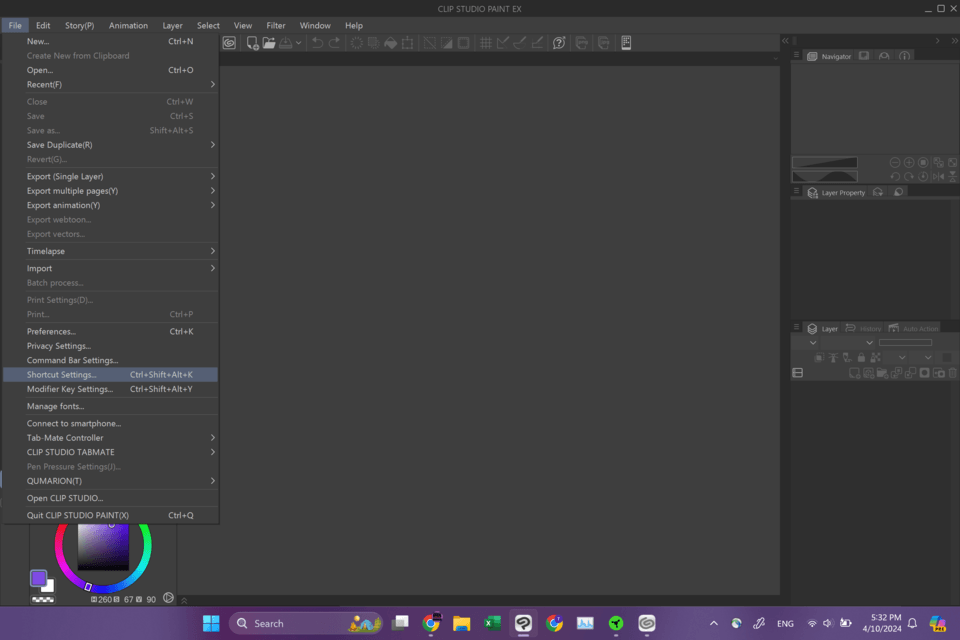Choose Shortcut Settings... in File menu
This screenshot has width=960, height=640.
click(x=110, y=375)
